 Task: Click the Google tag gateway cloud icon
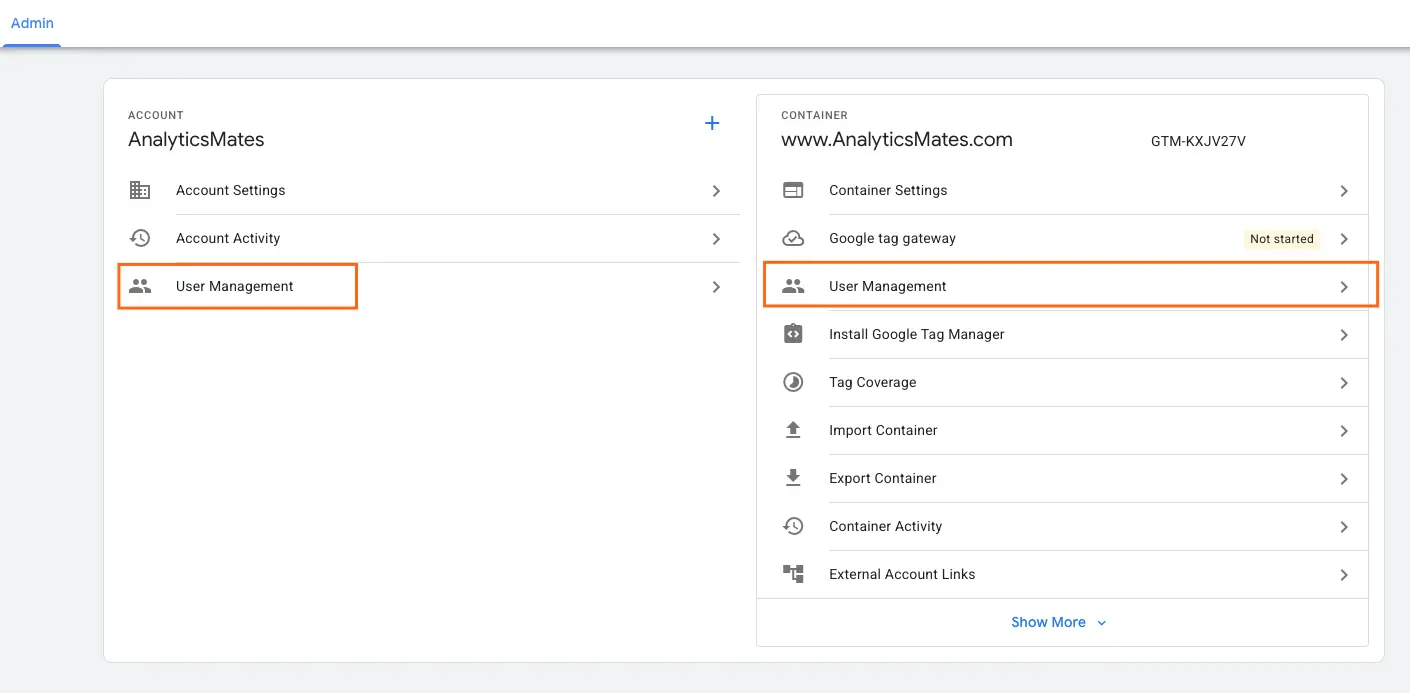coord(793,238)
